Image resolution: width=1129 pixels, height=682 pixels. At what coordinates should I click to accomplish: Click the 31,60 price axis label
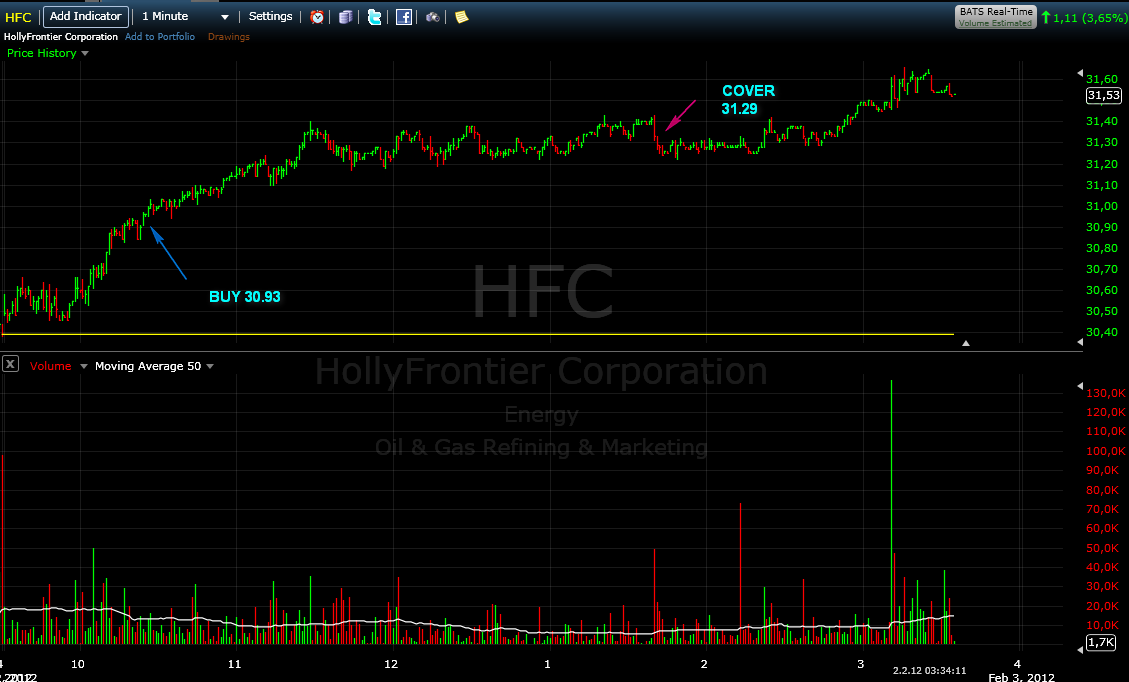(x=1102, y=79)
